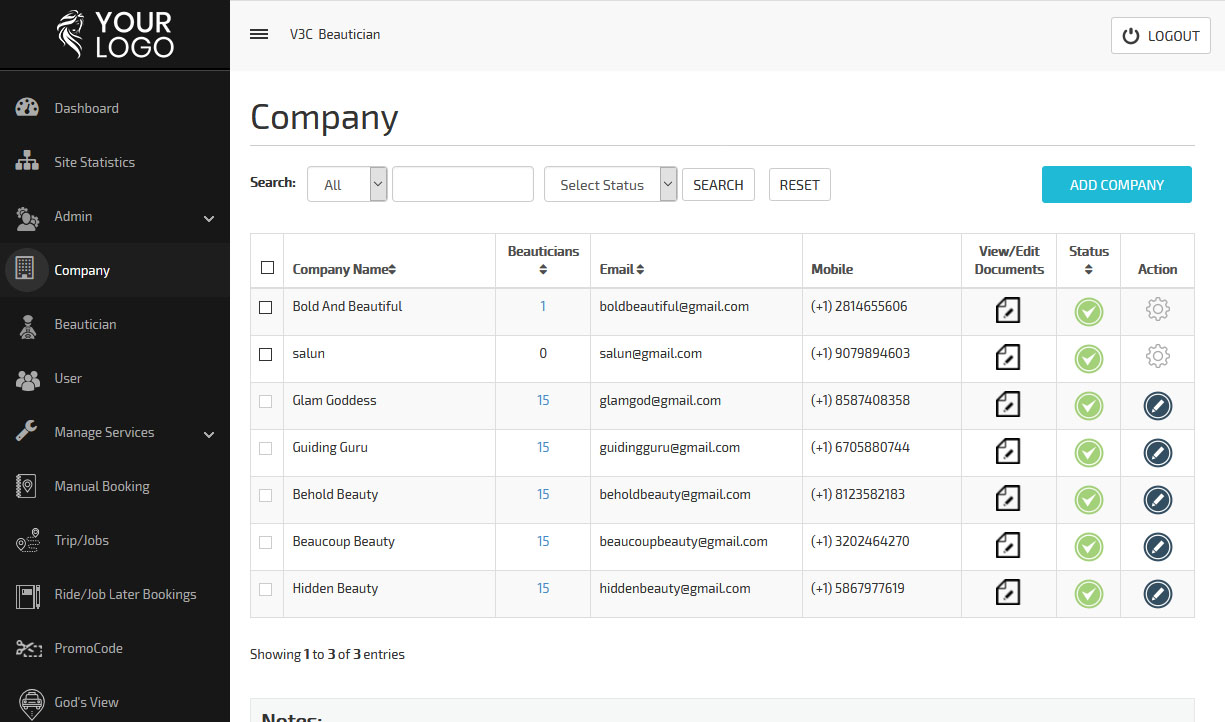
Task: Expand the Manage Services submenu chevron
Action: (209, 434)
